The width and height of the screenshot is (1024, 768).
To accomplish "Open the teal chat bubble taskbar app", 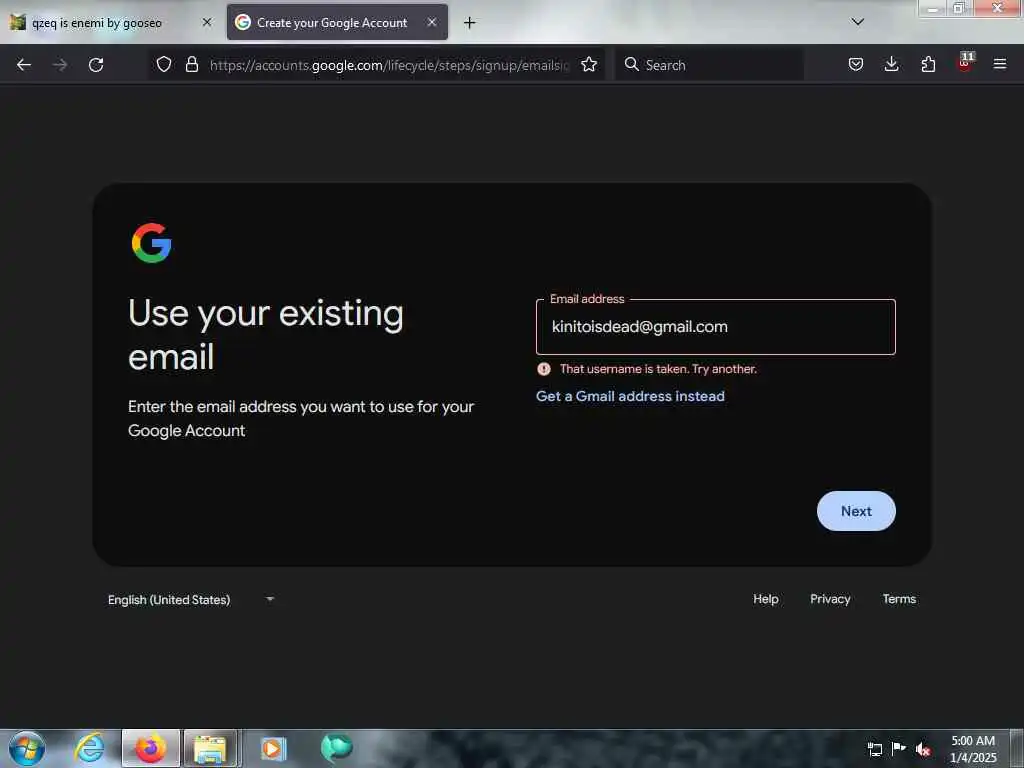I will click(336, 748).
